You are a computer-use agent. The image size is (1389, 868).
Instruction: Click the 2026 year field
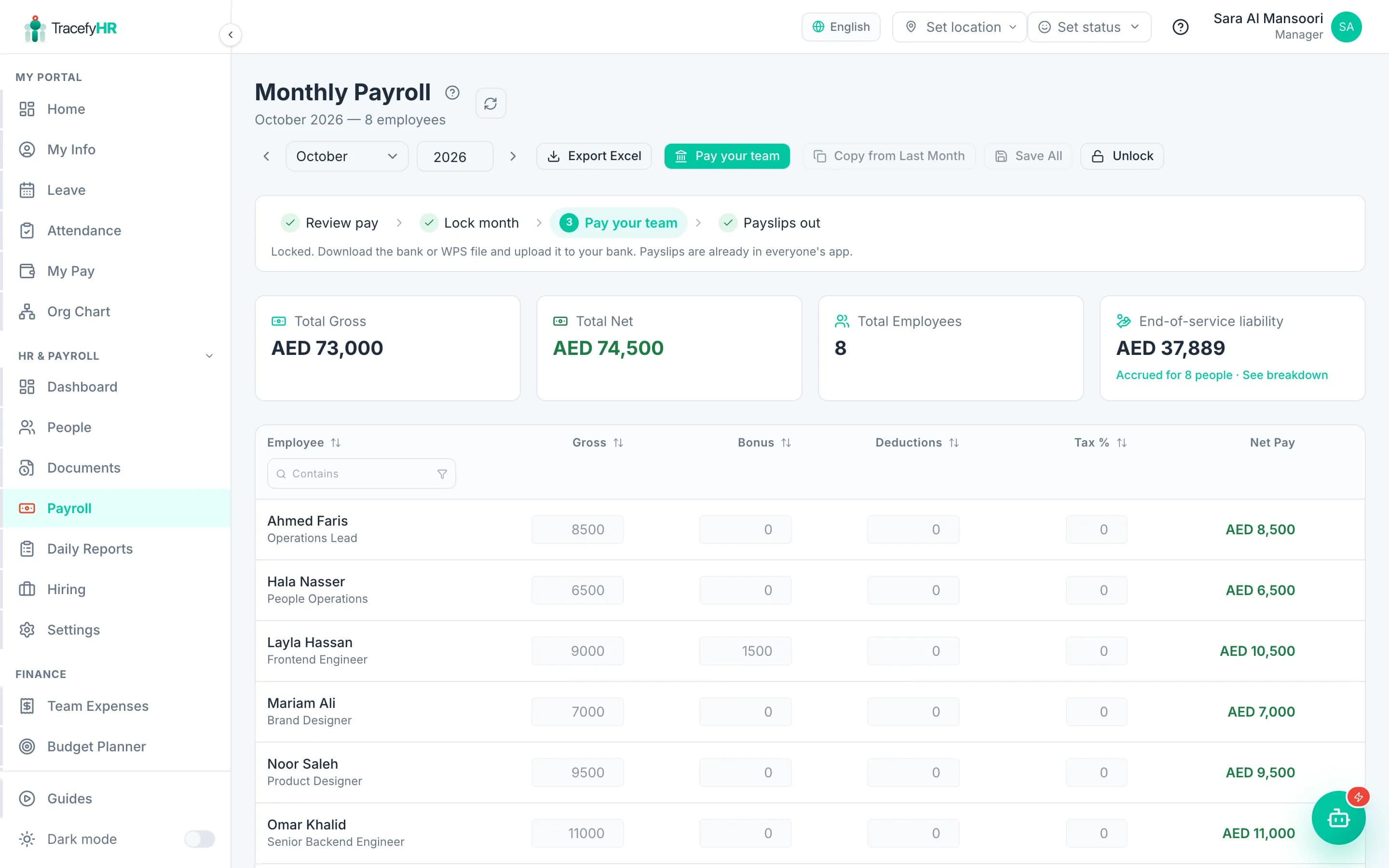455,156
